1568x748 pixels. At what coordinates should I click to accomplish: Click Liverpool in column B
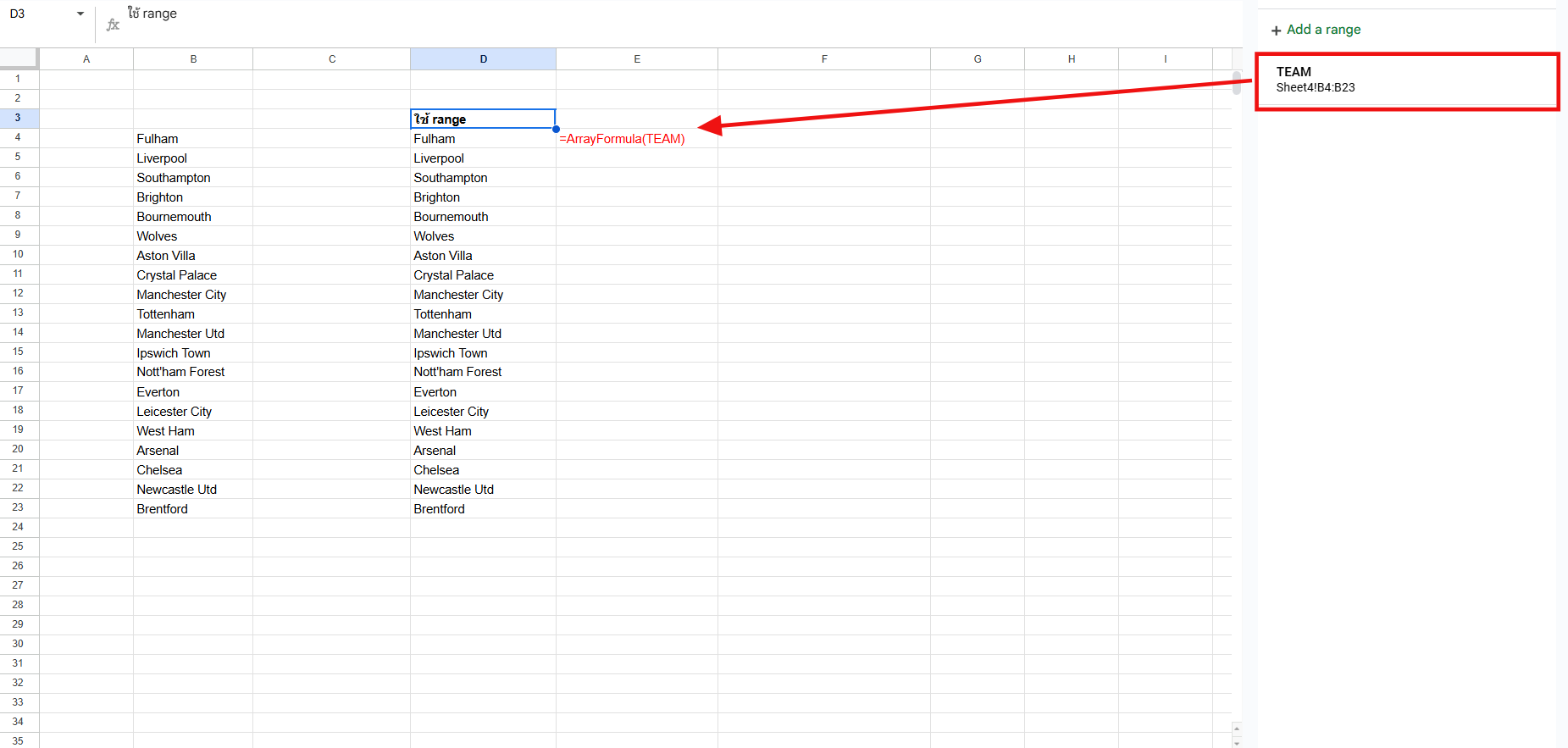coord(193,158)
